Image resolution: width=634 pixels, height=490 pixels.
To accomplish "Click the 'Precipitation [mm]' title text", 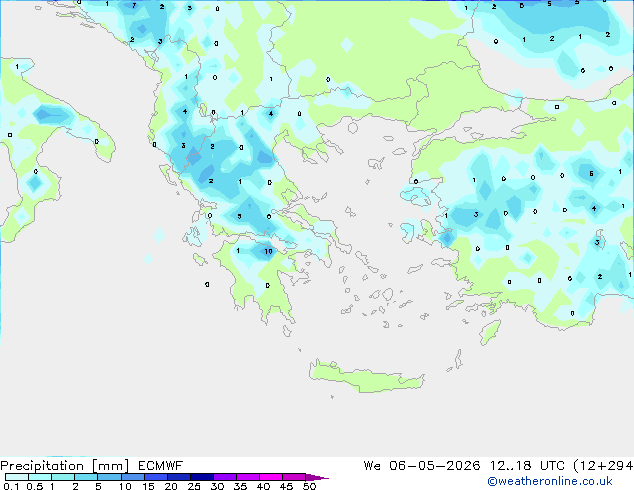I will click(65, 466).
